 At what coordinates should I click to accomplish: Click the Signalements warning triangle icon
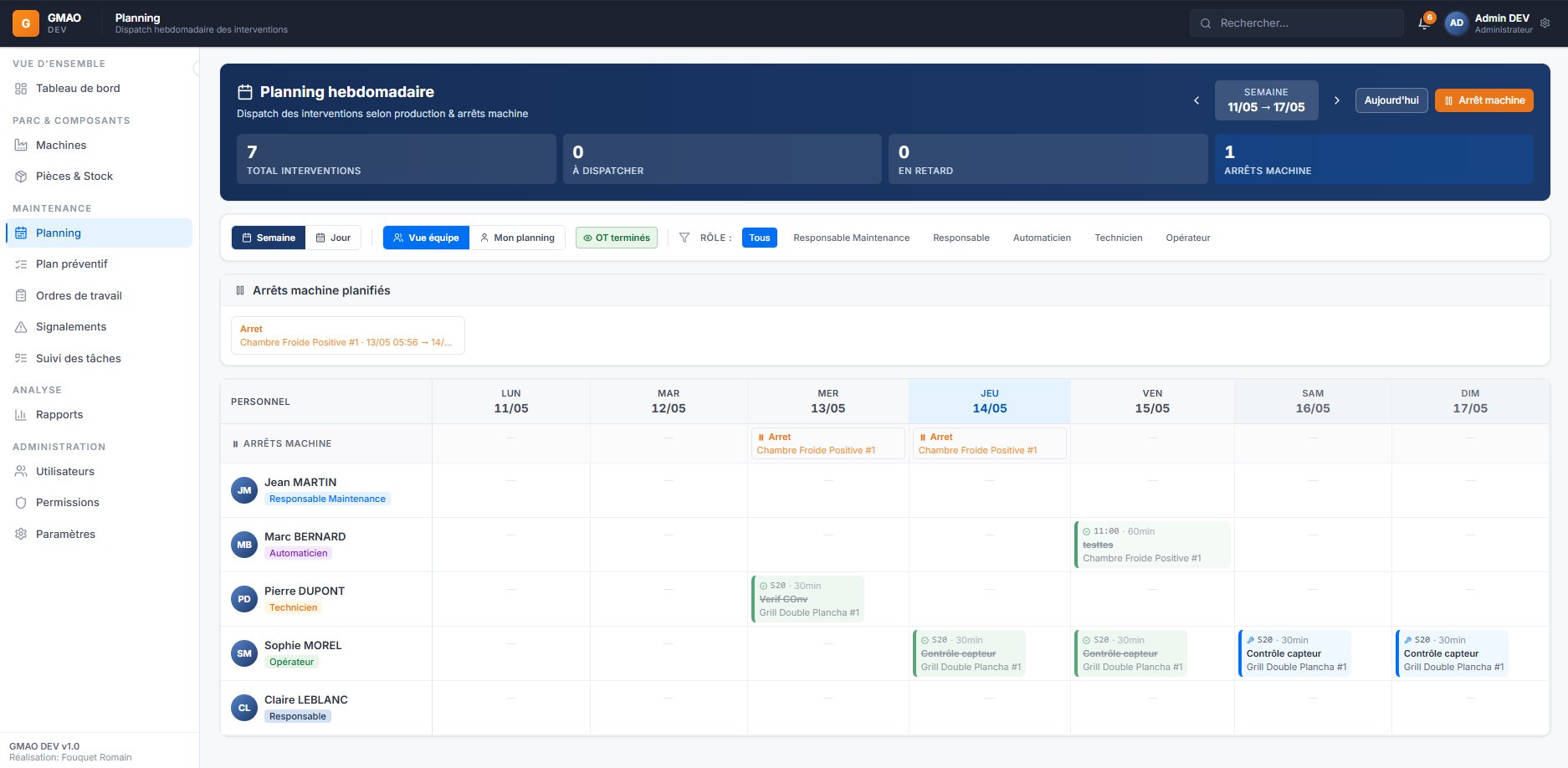(x=21, y=327)
